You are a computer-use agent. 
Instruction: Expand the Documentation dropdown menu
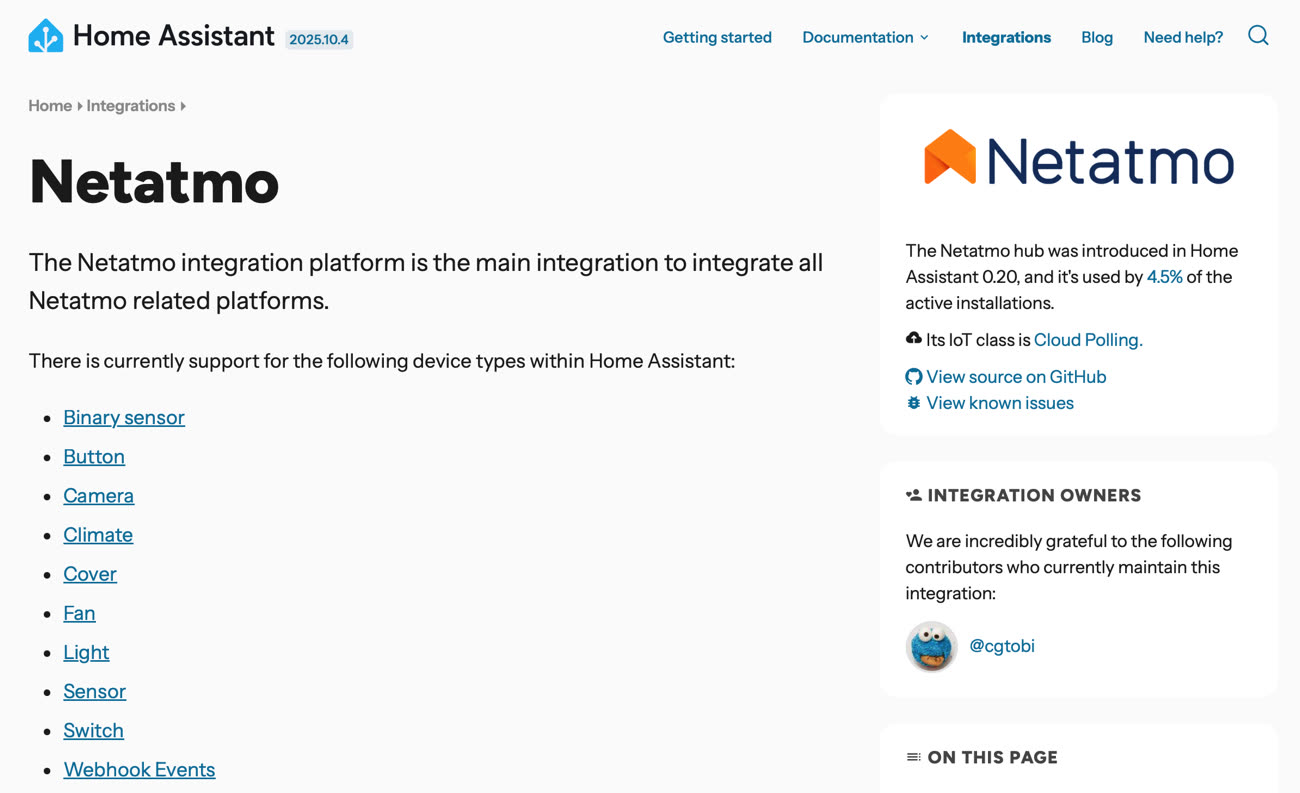point(857,37)
